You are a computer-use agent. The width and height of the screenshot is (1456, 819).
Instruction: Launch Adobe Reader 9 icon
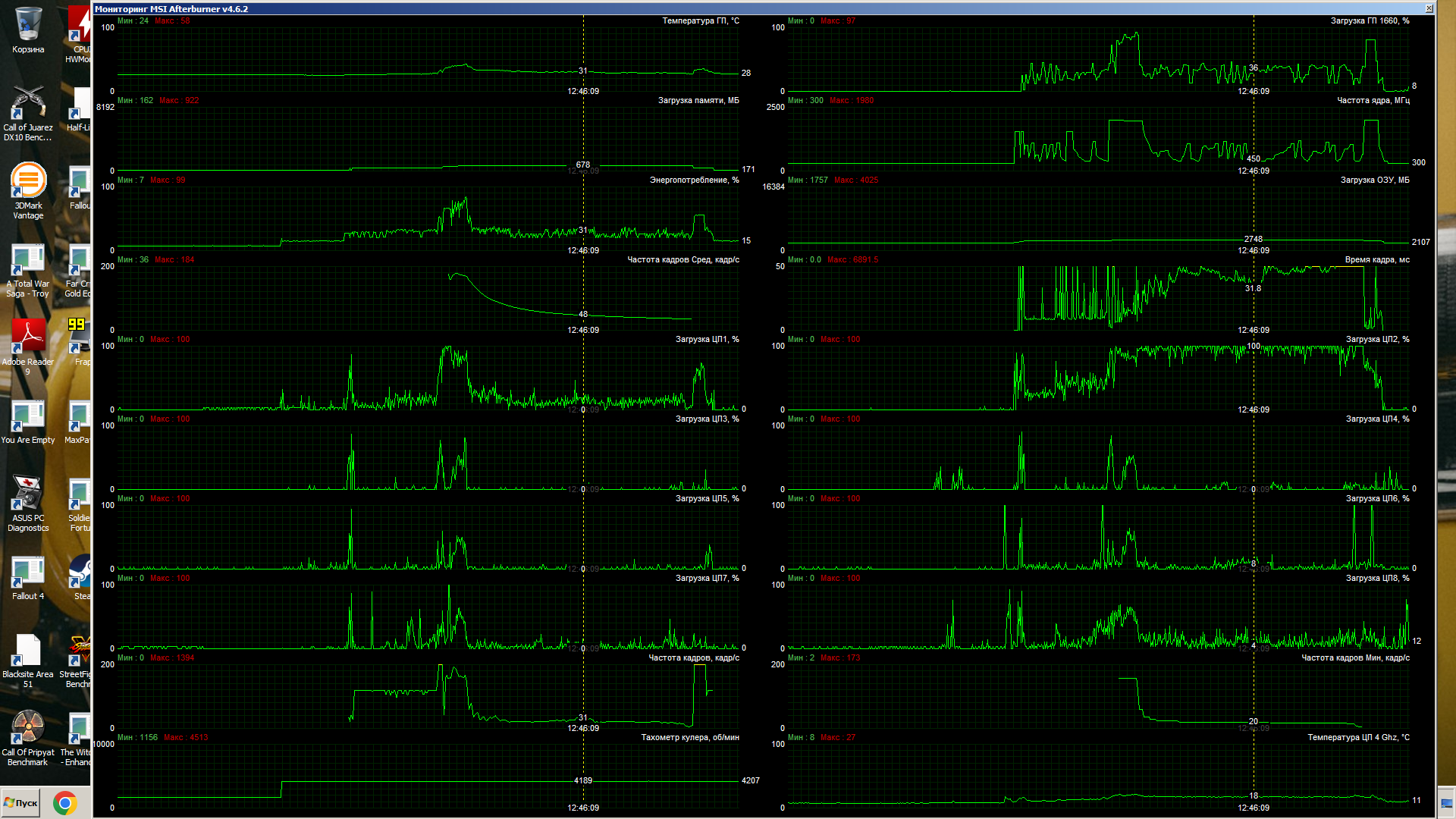pos(28,340)
